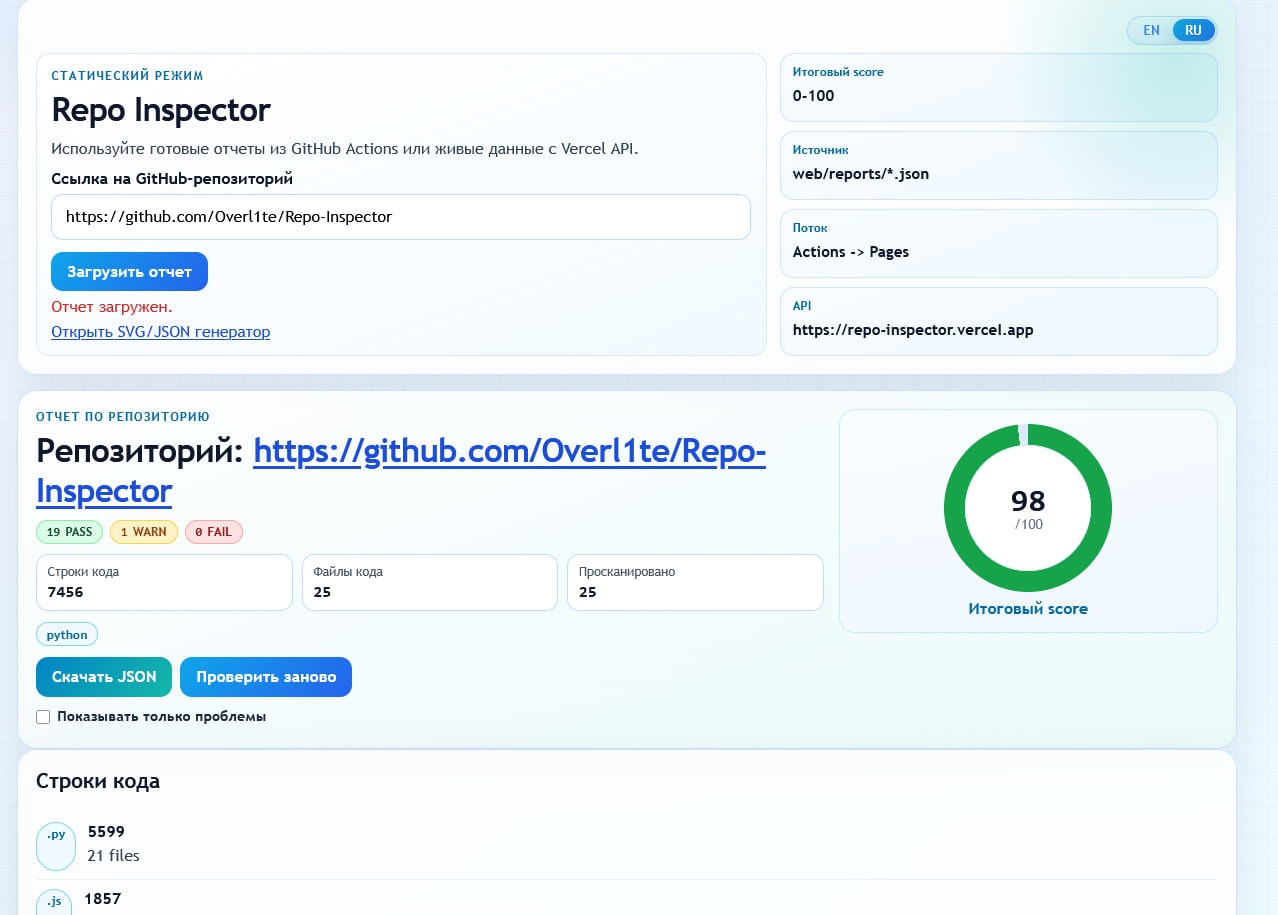
Task: Click the GitHub repository URL input field
Action: click(400, 217)
